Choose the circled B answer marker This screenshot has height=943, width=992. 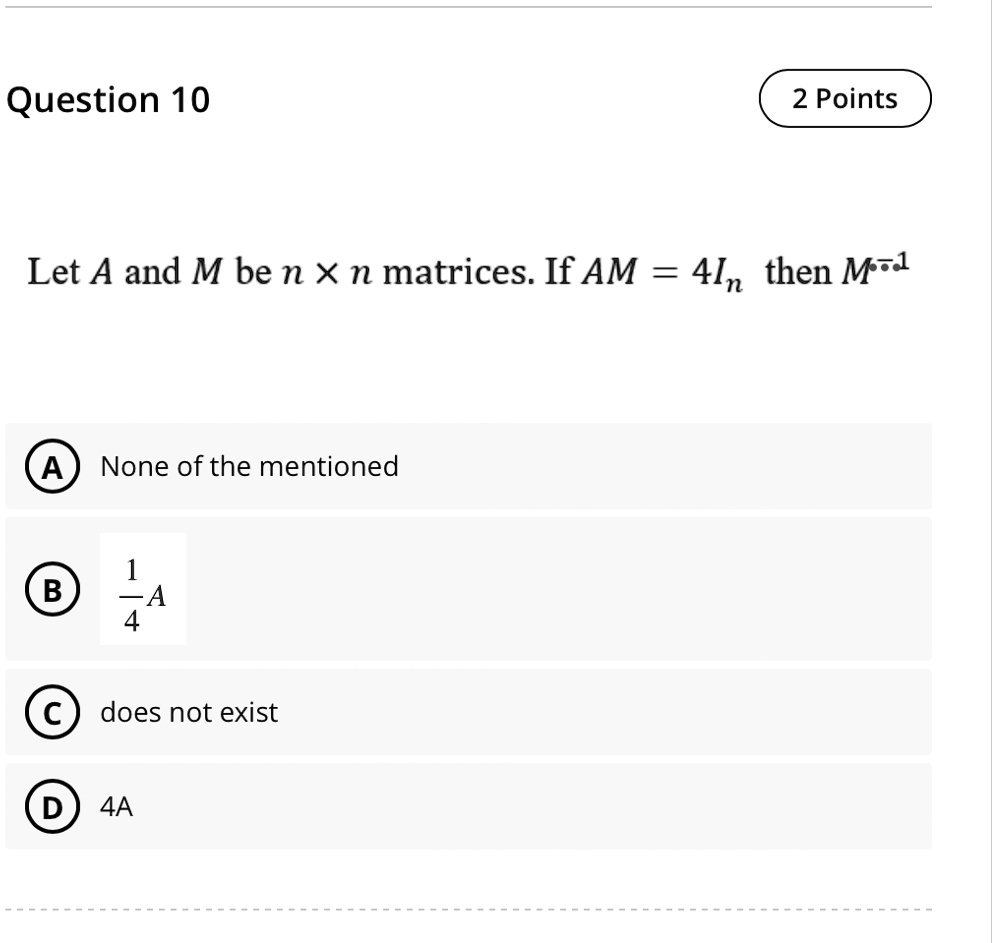pyautogui.click(x=53, y=589)
